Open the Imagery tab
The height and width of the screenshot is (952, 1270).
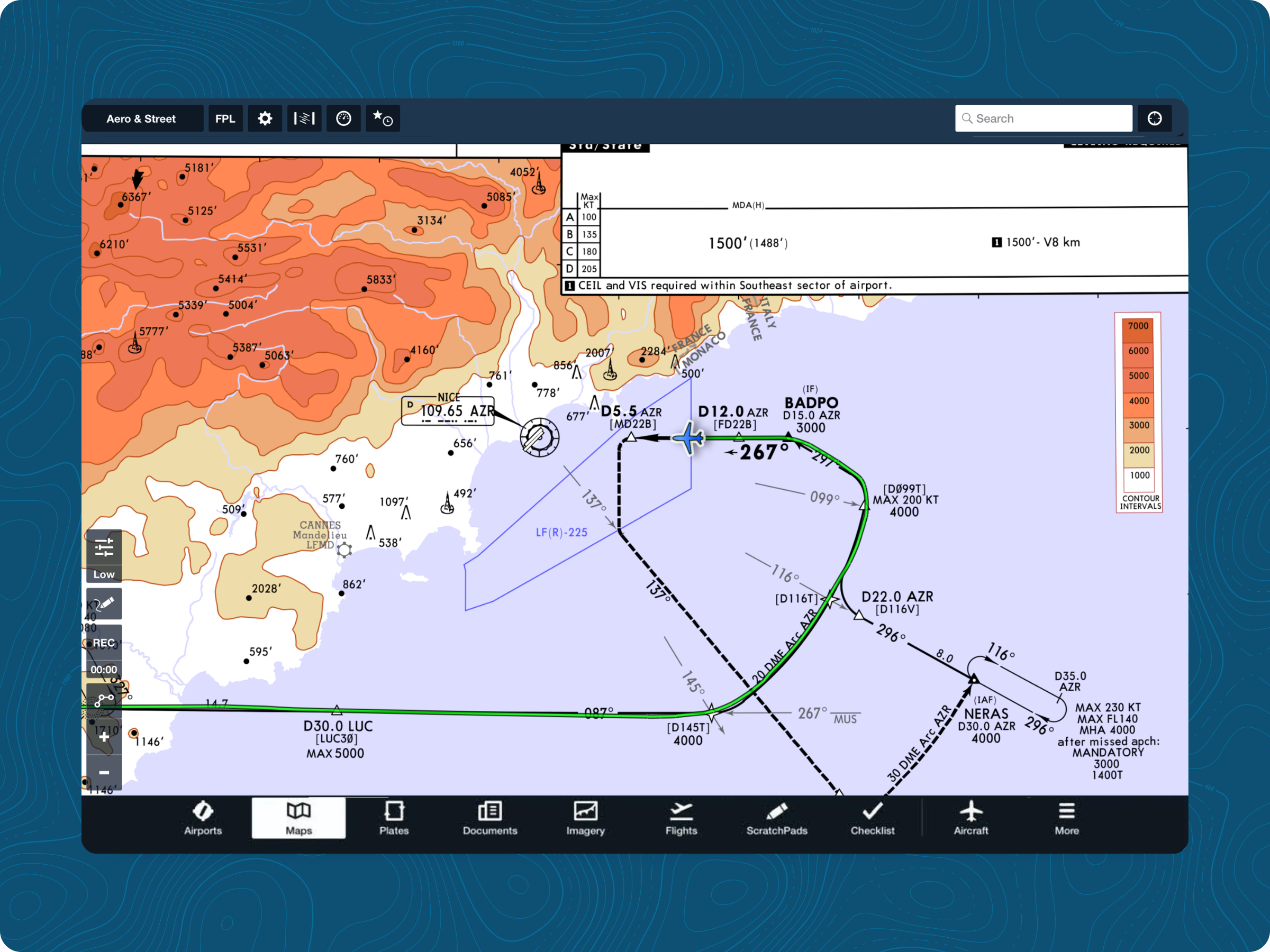[x=586, y=818]
